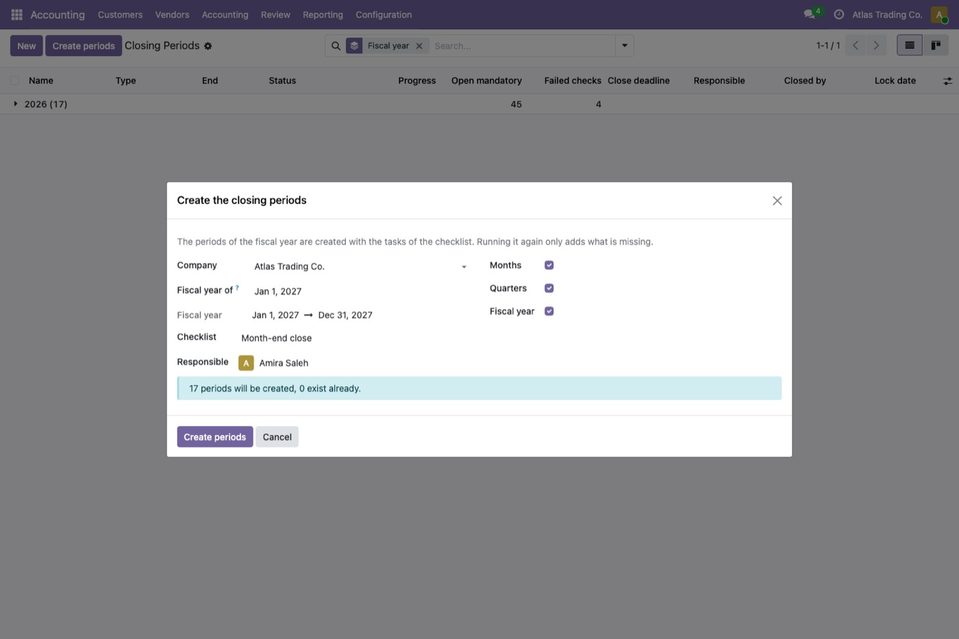Click the Atlas Trading Co. company switcher
This screenshot has height=639, width=959.
point(887,15)
